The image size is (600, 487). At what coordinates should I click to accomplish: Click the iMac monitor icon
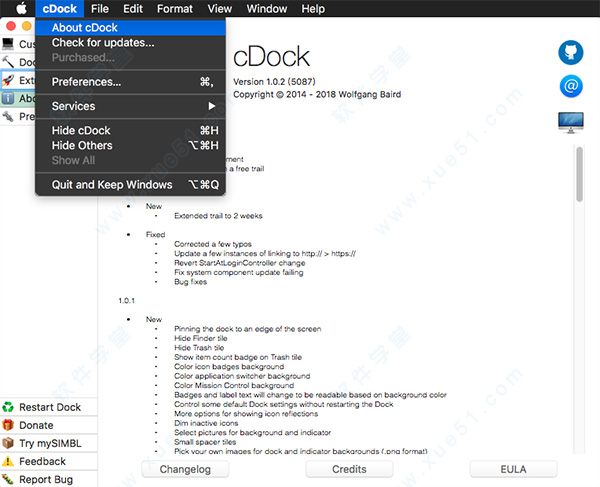571,122
